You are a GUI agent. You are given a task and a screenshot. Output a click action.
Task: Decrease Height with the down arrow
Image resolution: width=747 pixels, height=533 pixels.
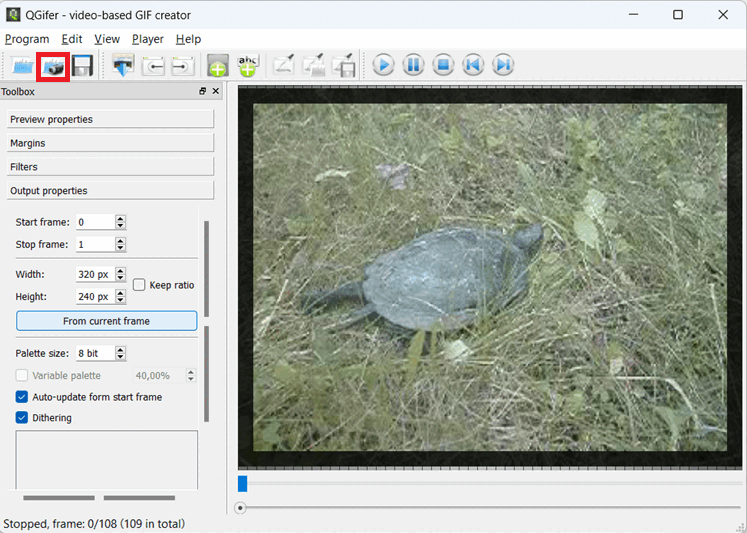[x=121, y=300]
